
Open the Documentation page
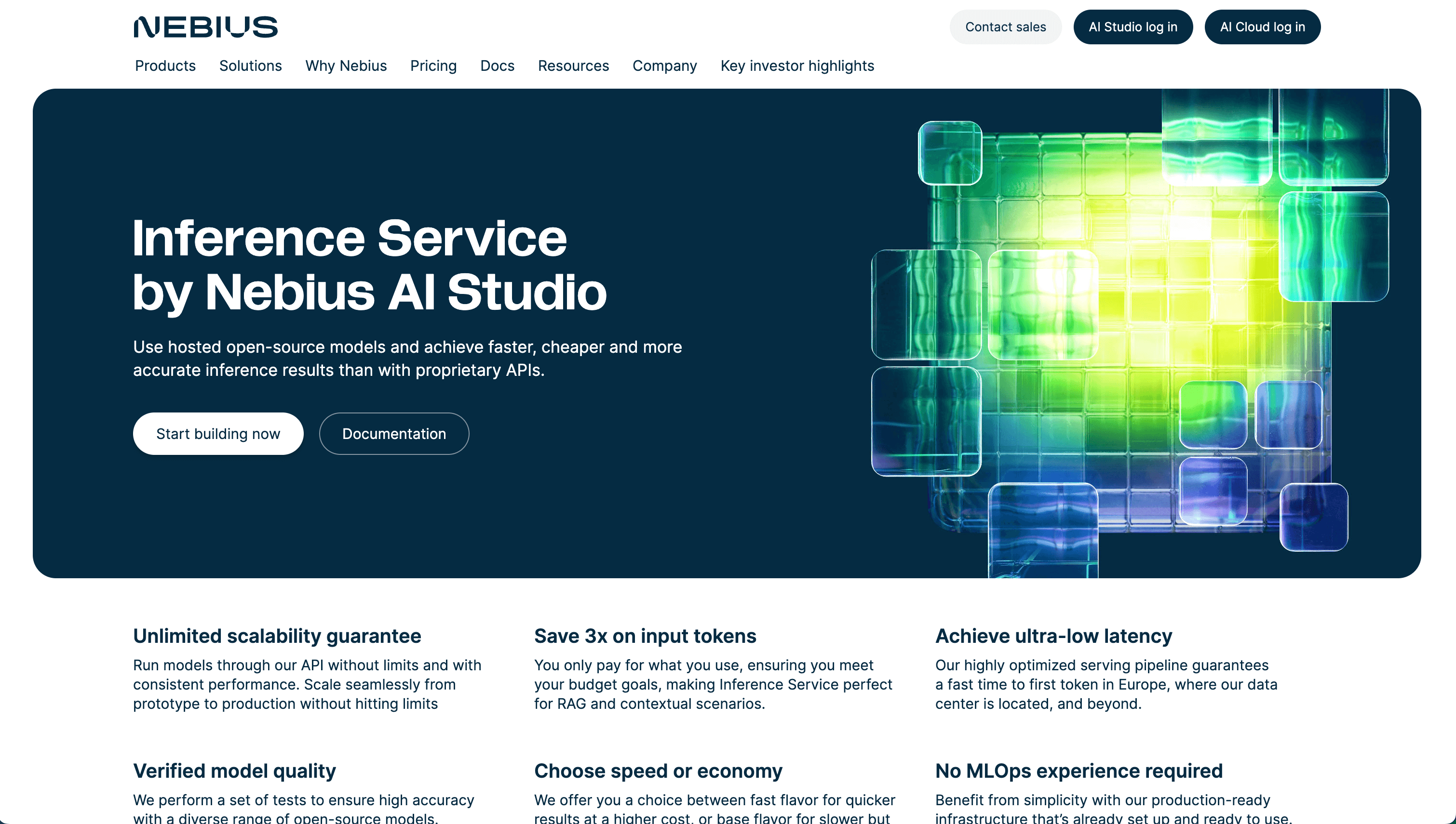click(394, 434)
